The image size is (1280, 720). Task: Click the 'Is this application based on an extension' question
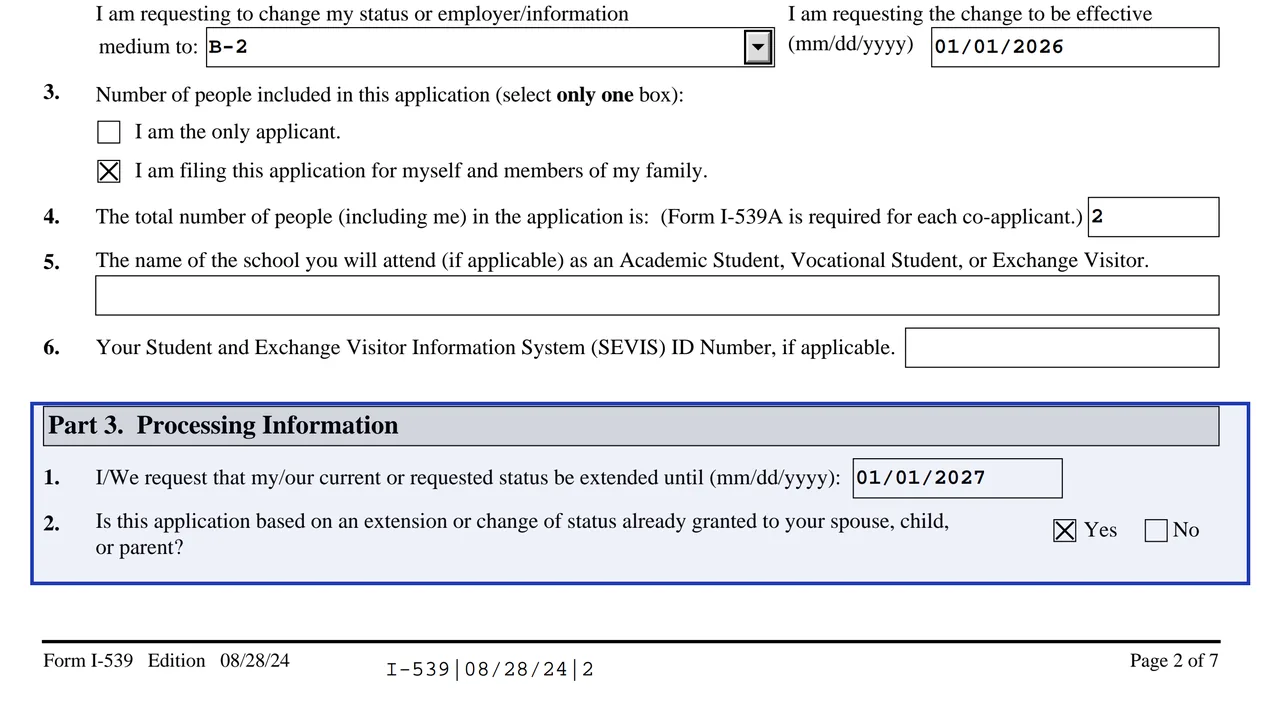pyautogui.click(x=522, y=534)
